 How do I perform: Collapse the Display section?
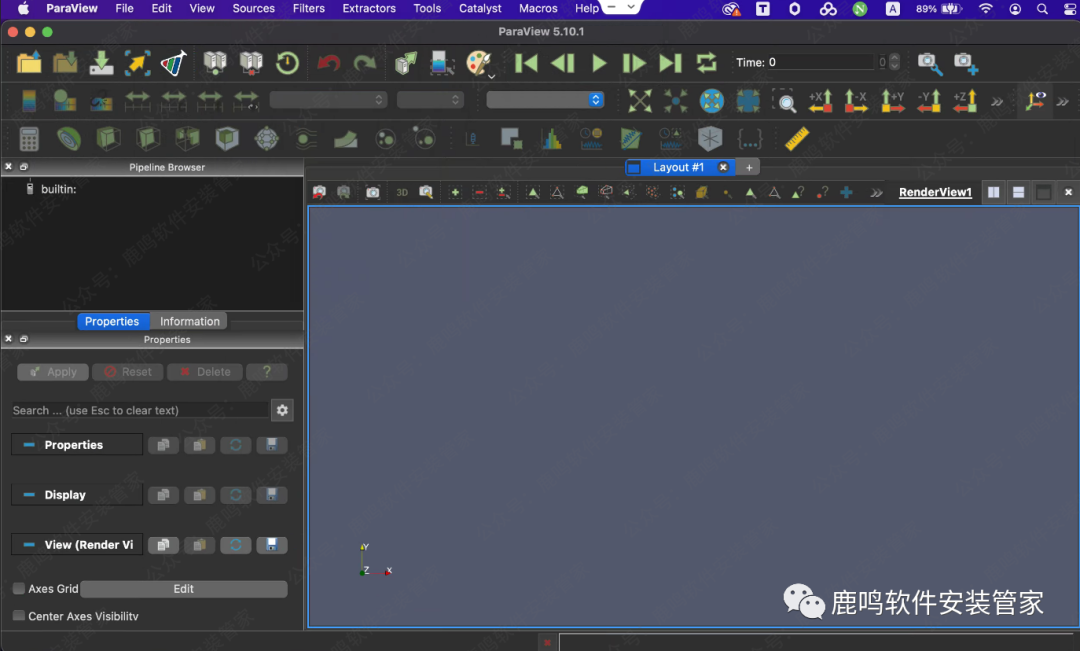pyautogui.click(x=29, y=495)
